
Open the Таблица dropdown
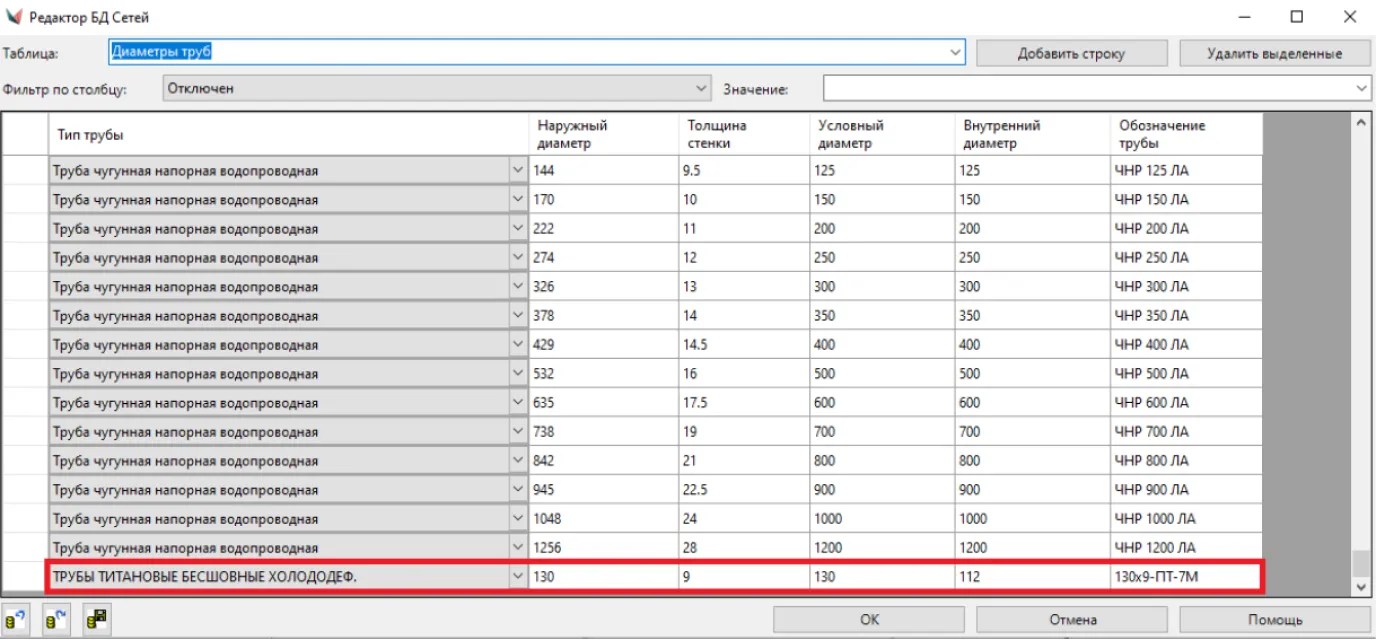(955, 52)
